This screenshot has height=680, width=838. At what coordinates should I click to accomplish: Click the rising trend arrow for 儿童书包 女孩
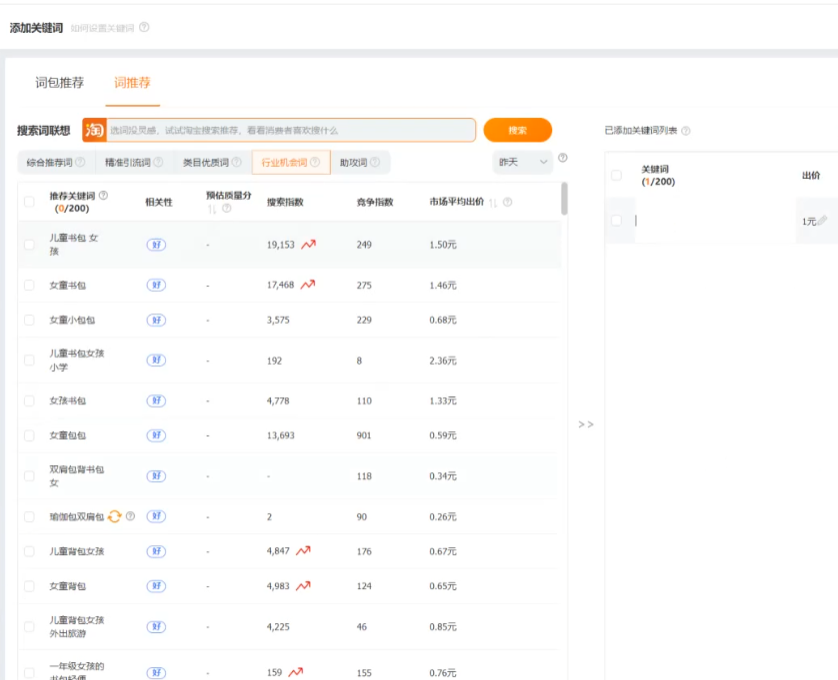point(308,244)
